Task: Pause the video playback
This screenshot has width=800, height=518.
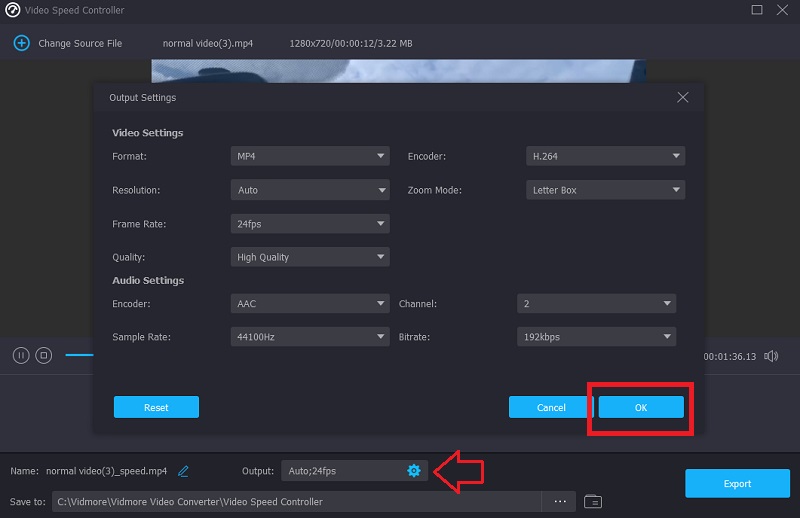Action: pyautogui.click(x=20, y=355)
